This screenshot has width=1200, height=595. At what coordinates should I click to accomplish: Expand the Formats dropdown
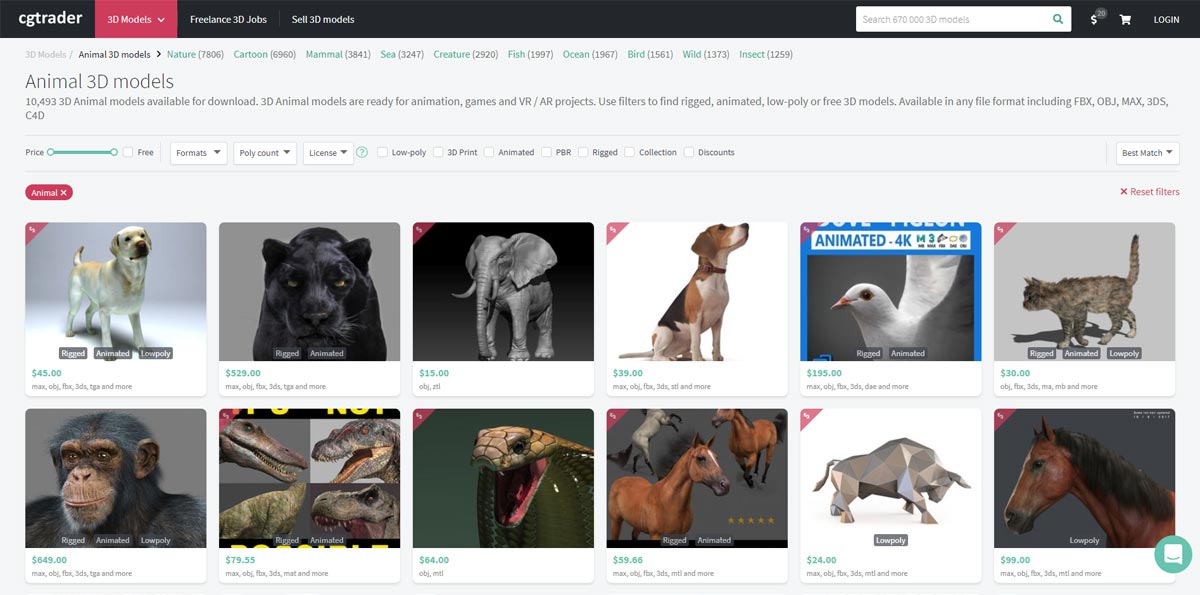click(198, 153)
